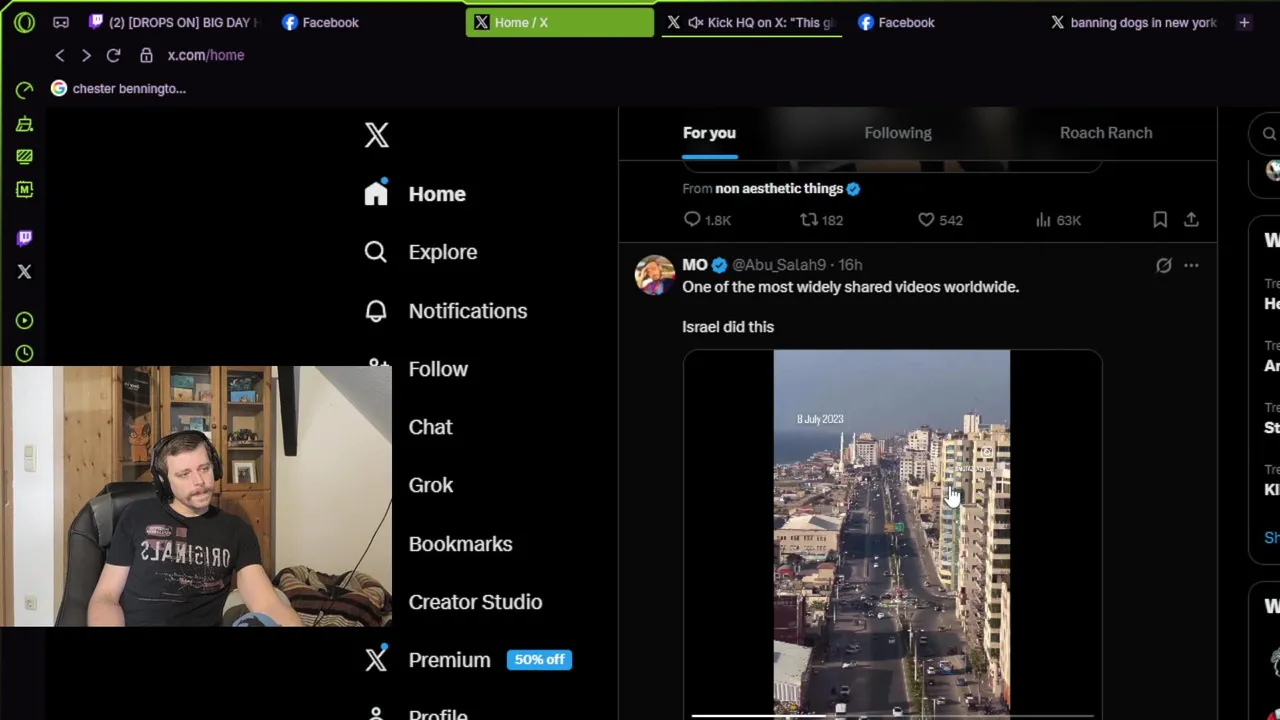Open the X panel in browser sidebar
Image resolution: width=1280 pixels, height=720 pixels.
(x=25, y=271)
